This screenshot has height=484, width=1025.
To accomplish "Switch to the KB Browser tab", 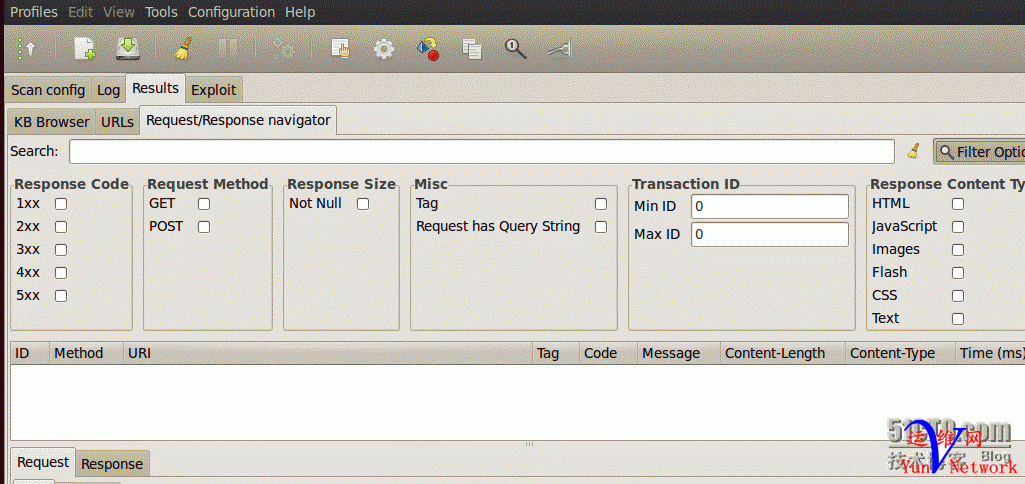I will (52, 122).
